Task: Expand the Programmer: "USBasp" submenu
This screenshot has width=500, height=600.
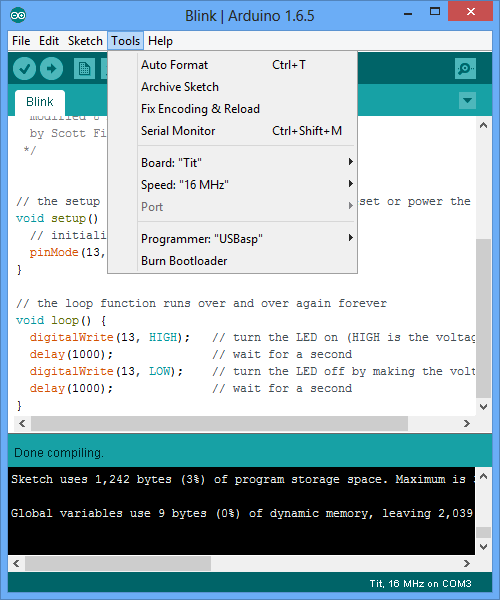Action: point(246,239)
